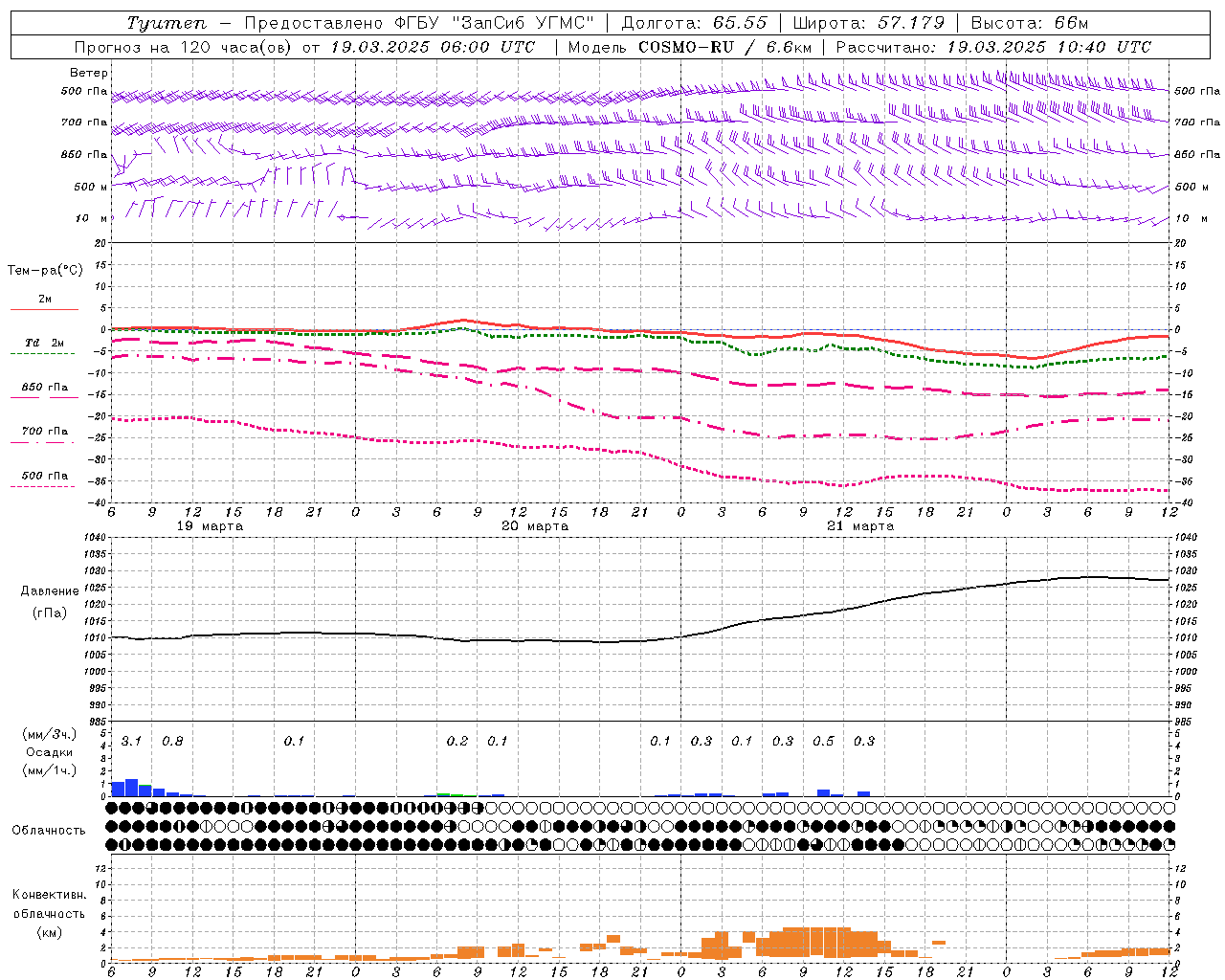The width and height of the screenshot is (1225, 980).
Task: Click the "(км)" unit under convective cloudiness
Action: (49, 932)
